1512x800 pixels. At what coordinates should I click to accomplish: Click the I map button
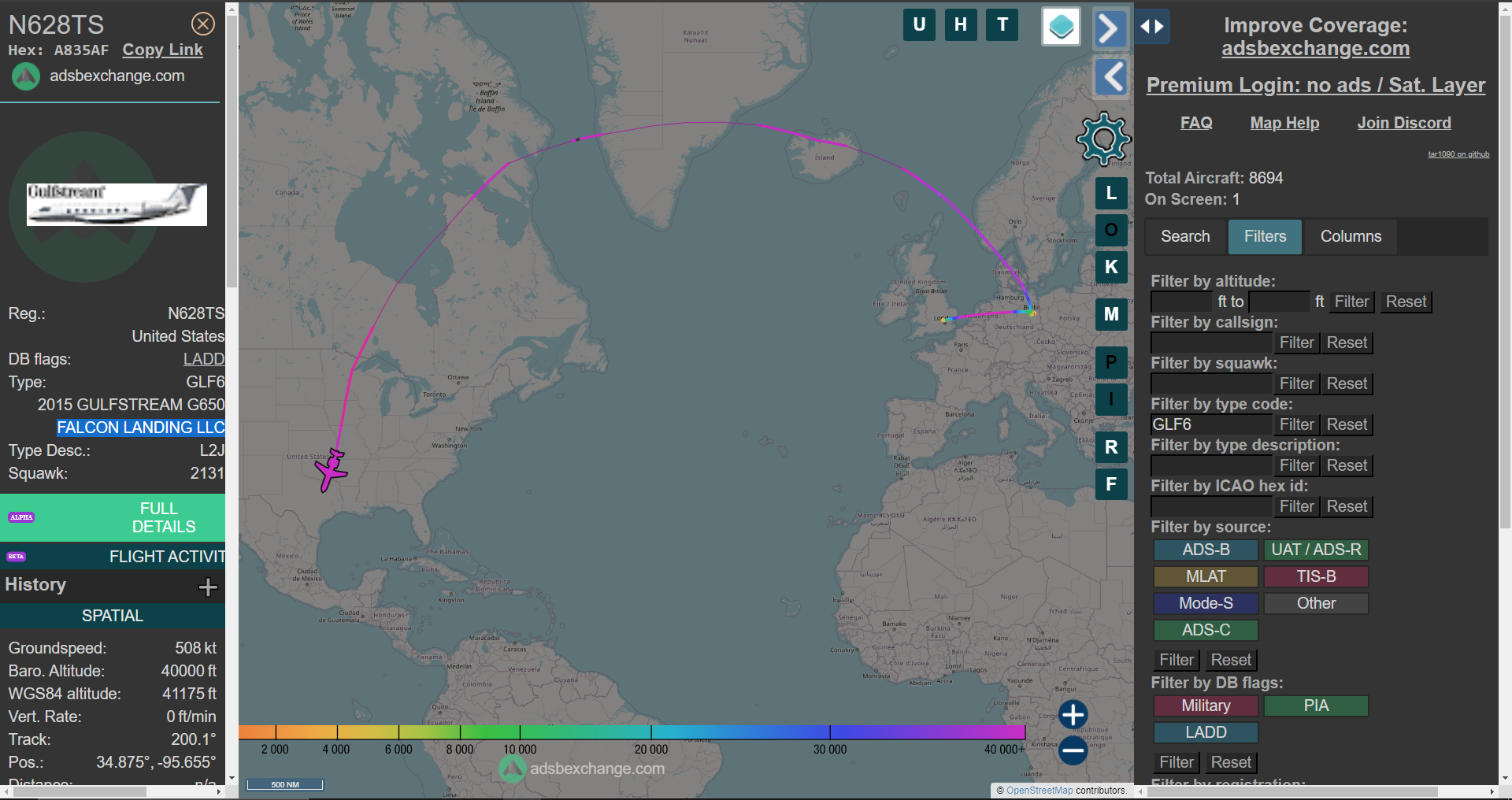[x=1111, y=399]
